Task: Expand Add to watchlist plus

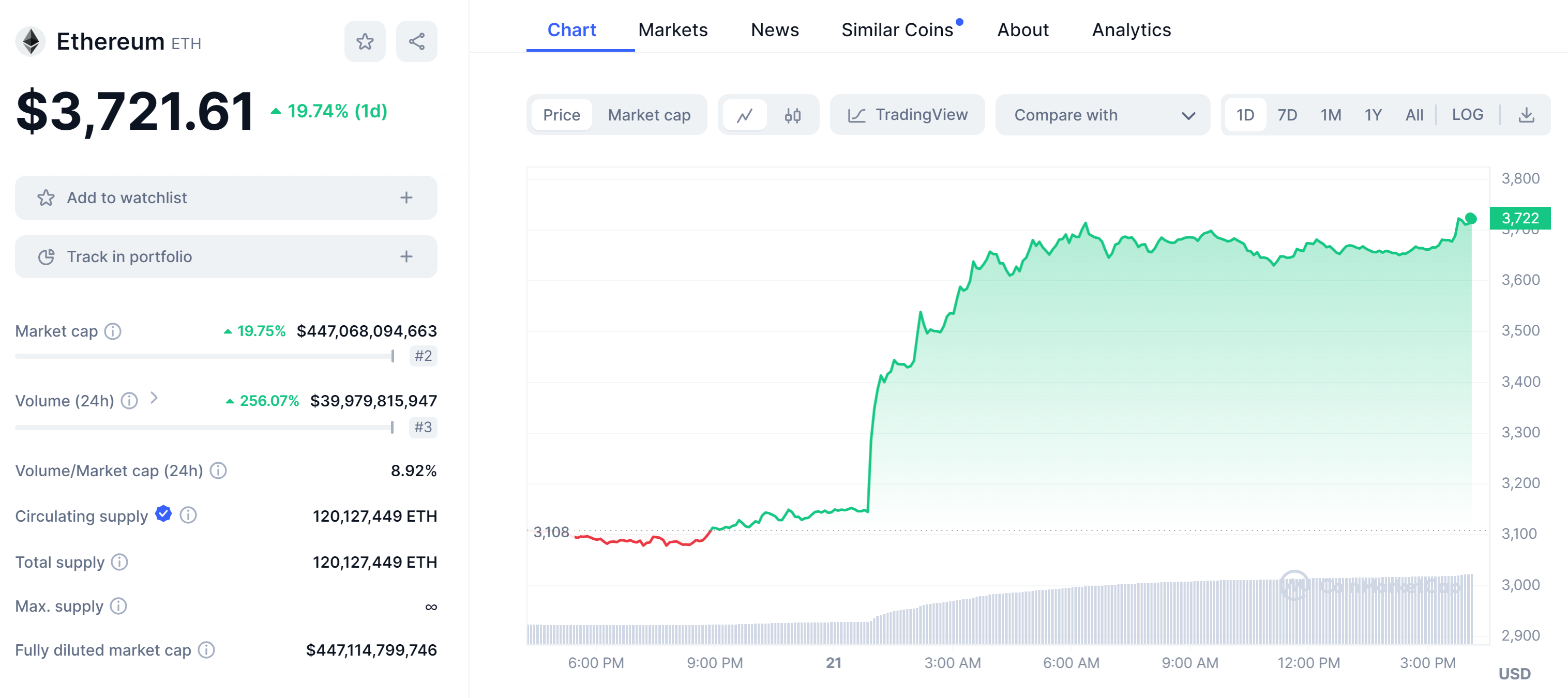Action: tap(406, 198)
